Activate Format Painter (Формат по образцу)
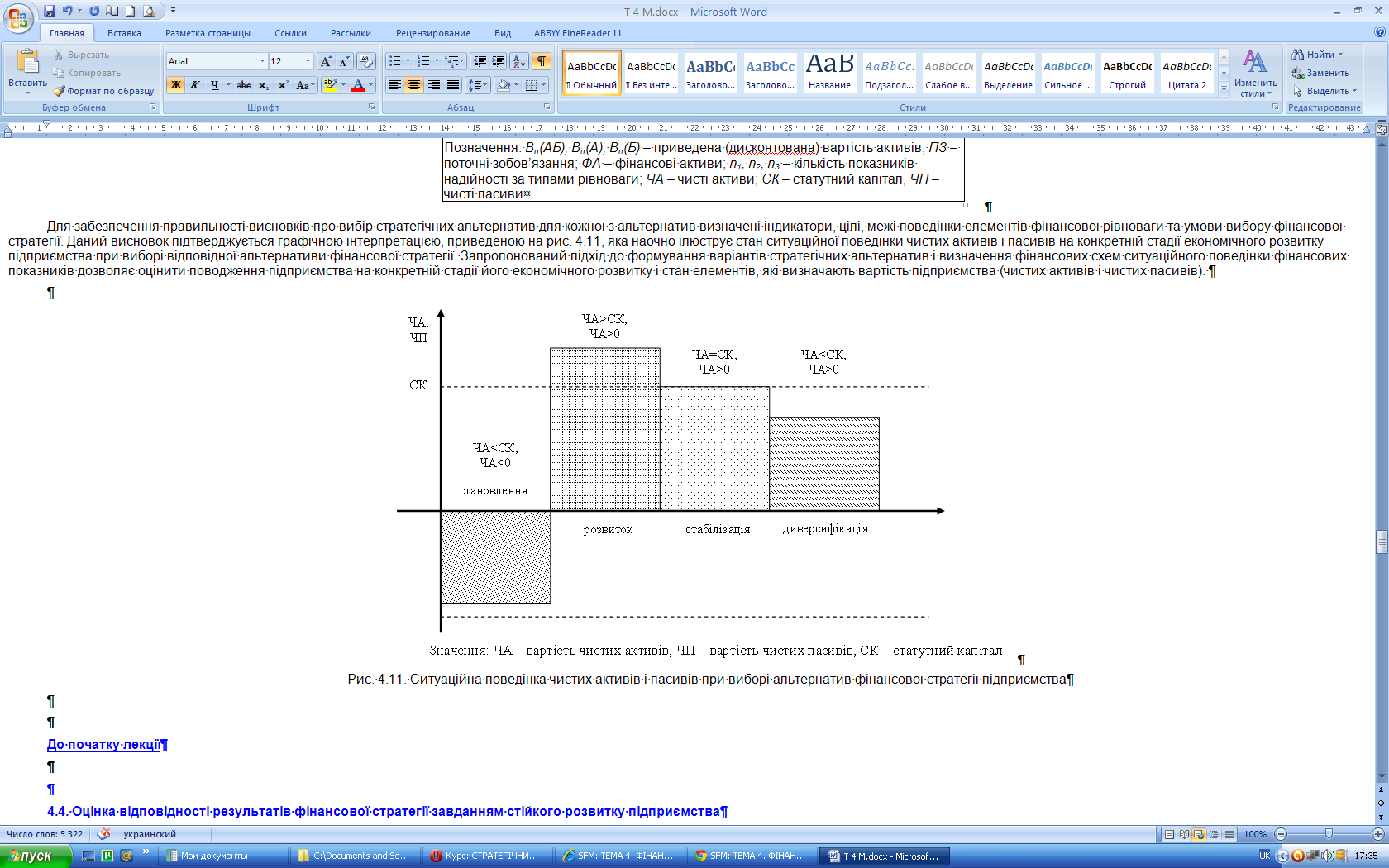Image resolution: width=1389 pixels, height=868 pixels. 103,91
